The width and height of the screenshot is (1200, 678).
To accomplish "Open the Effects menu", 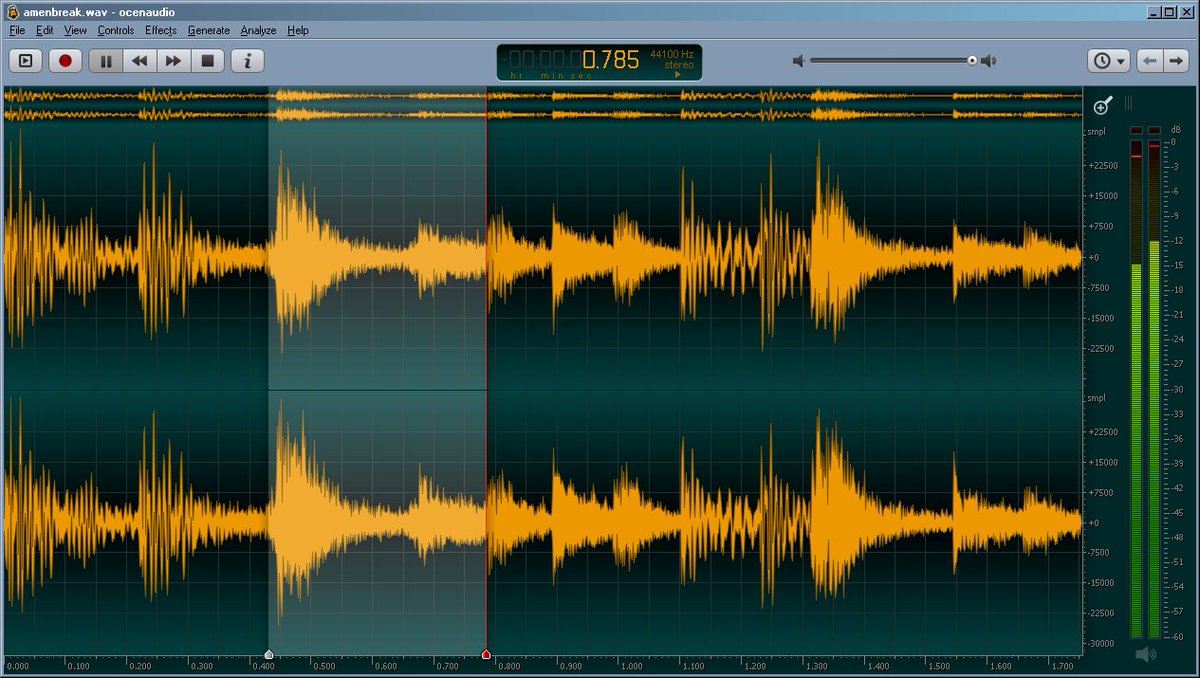I will 160,30.
